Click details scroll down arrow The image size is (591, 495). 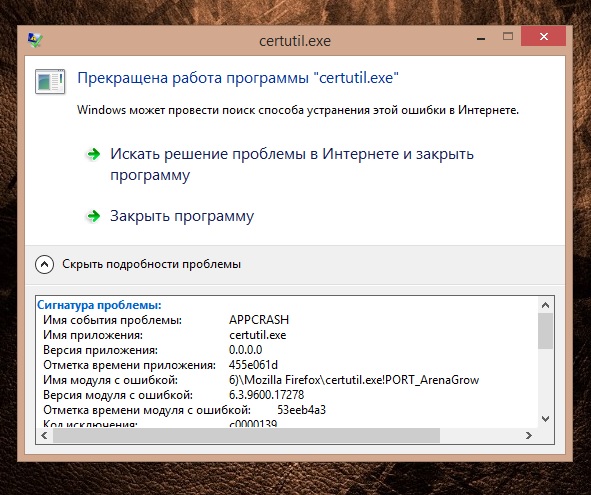(x=545, y=419)
